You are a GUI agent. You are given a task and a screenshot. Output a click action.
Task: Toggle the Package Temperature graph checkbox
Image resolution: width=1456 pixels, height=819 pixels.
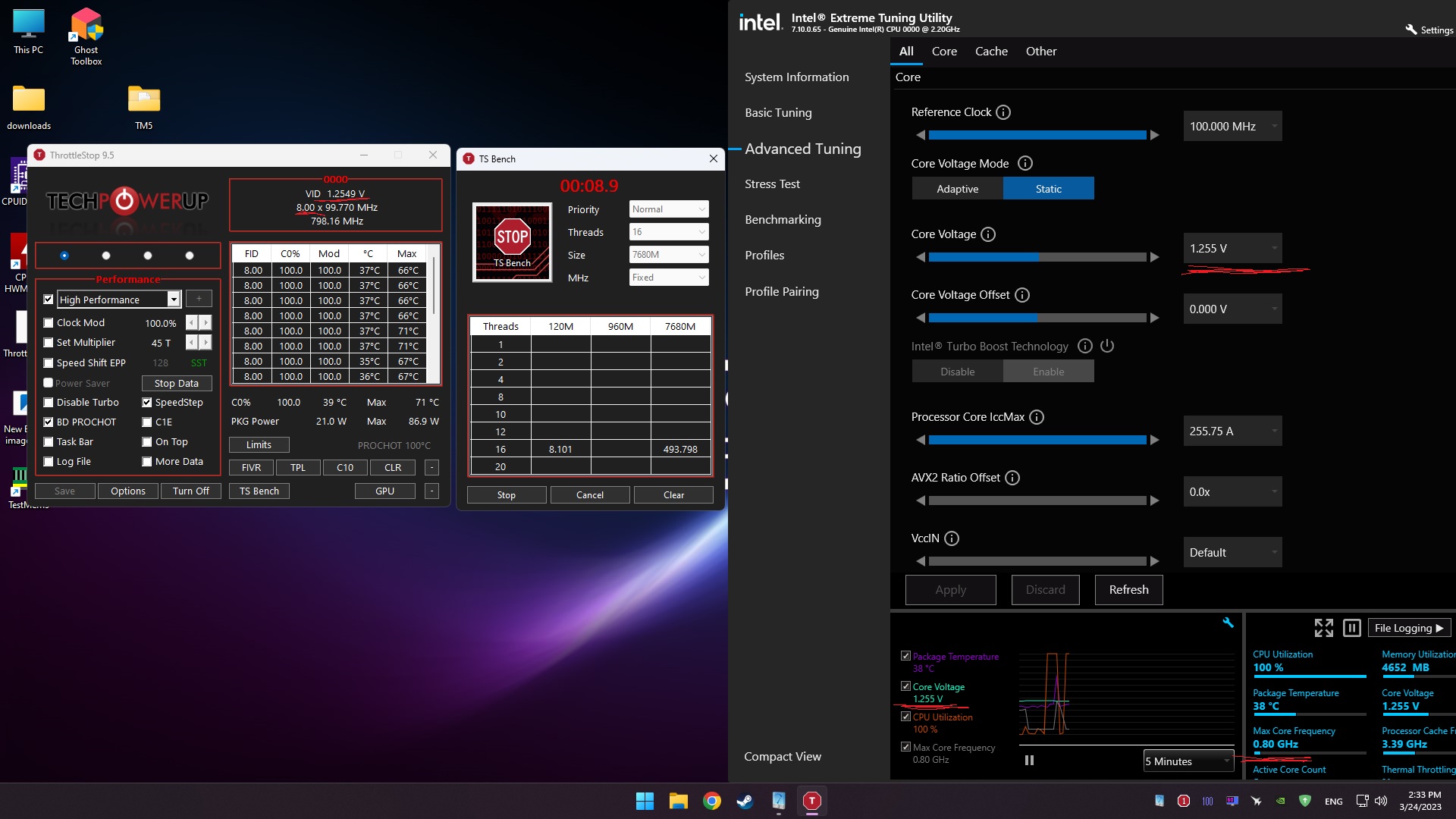point(905,656)
